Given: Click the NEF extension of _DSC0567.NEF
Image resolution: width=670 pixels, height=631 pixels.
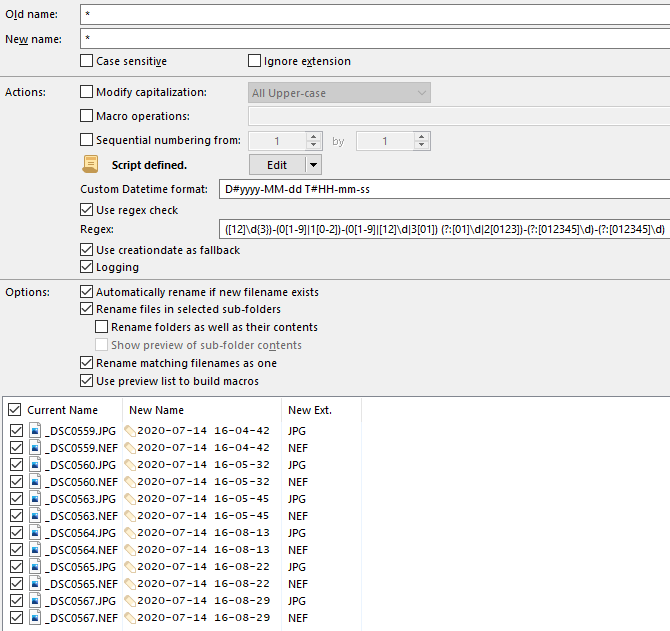Looking at the screenshot, I should pos(298,618).
